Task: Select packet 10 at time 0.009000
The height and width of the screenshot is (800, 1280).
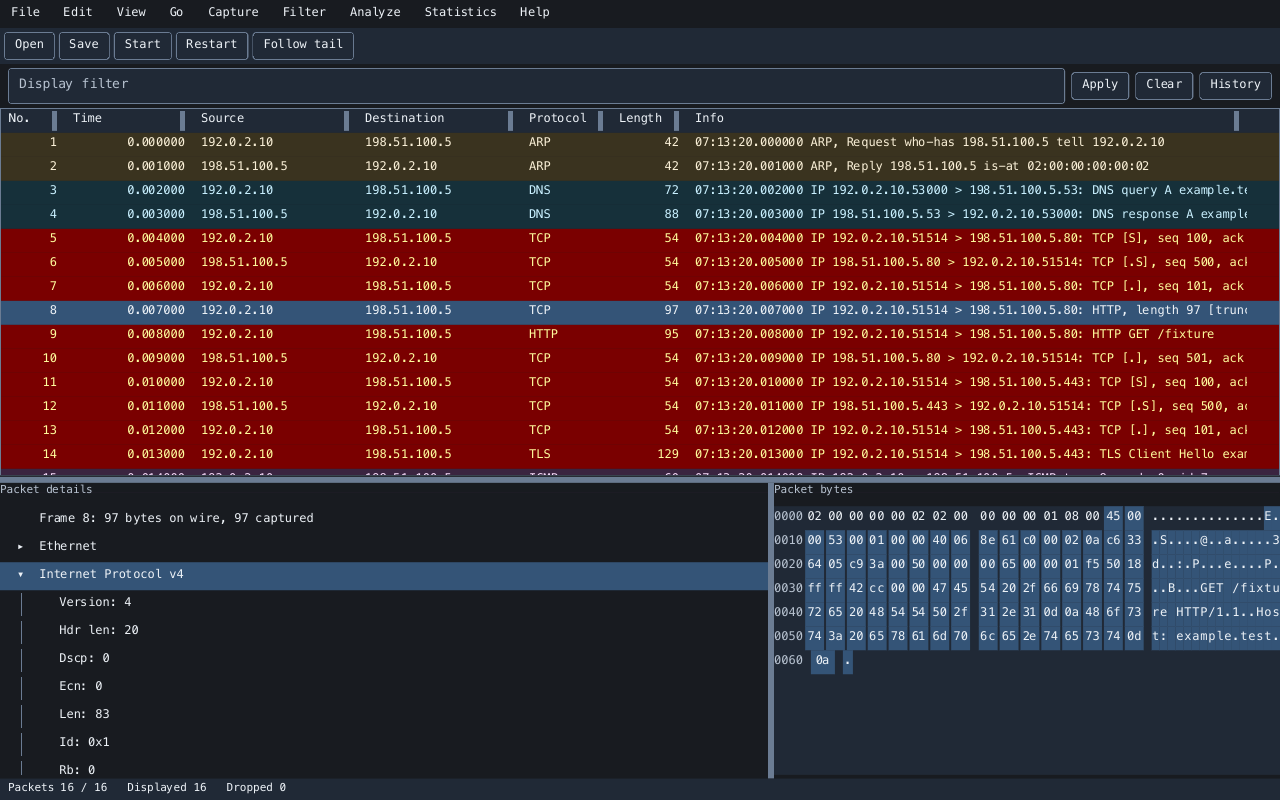Action: [640, 358]
